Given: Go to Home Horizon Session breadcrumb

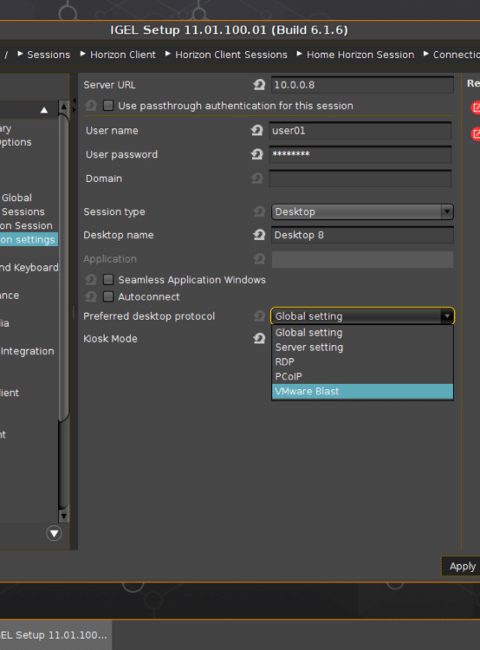Looking at the screenshot, I should [x=360, y=55].
